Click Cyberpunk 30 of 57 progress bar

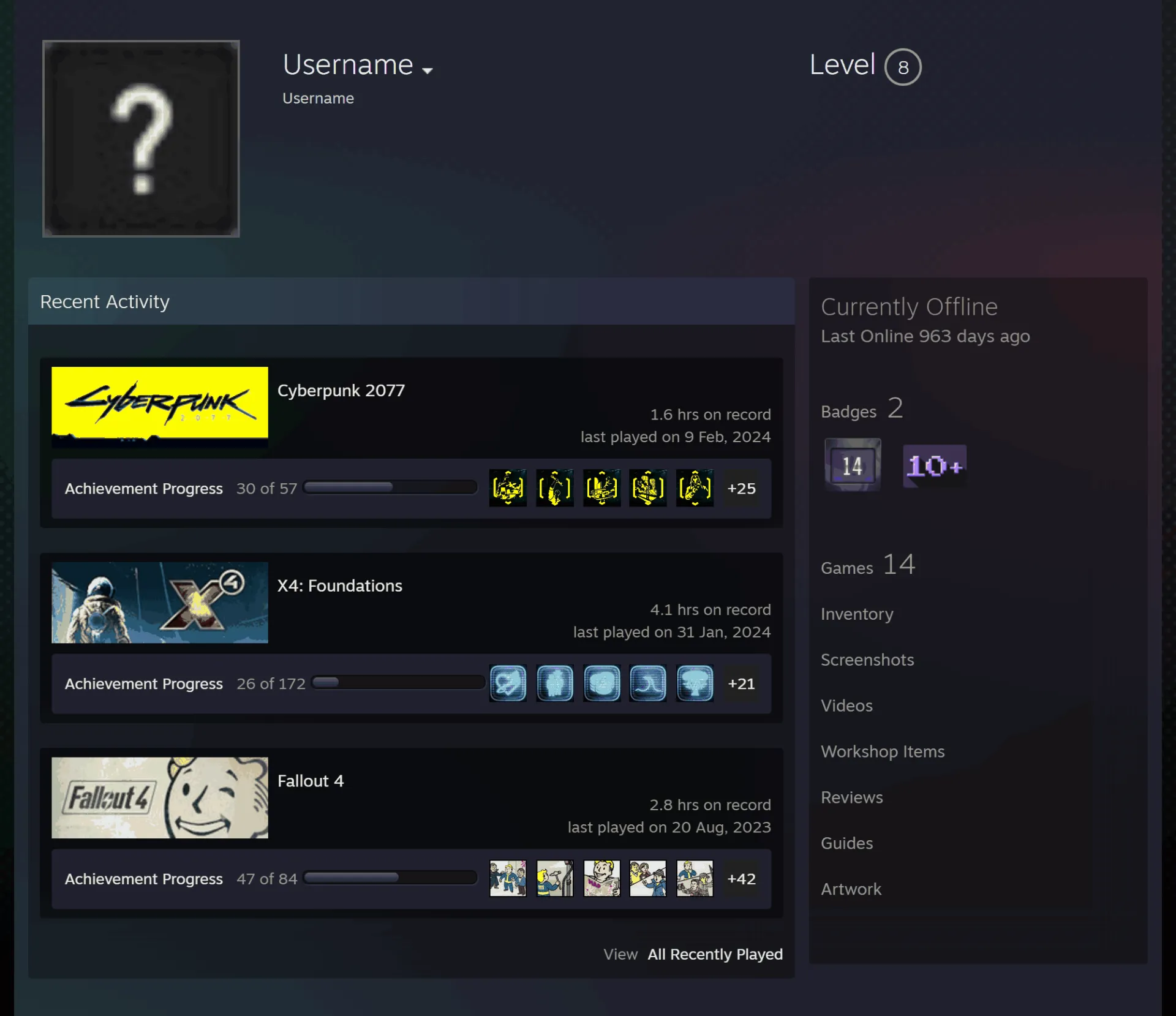click(390, 487)
